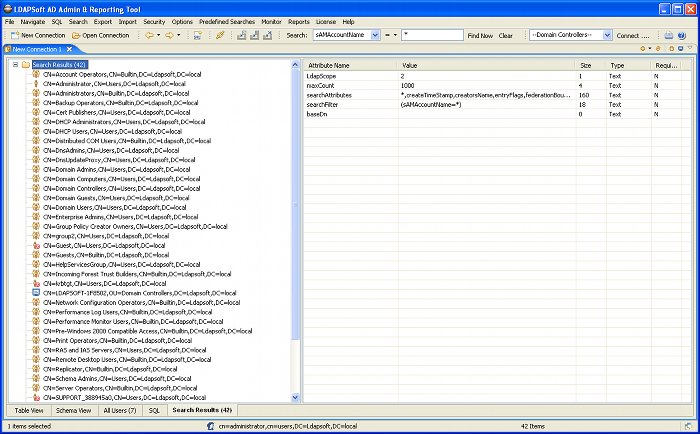Click the forward navigation arrow icon

pos(169,35)
